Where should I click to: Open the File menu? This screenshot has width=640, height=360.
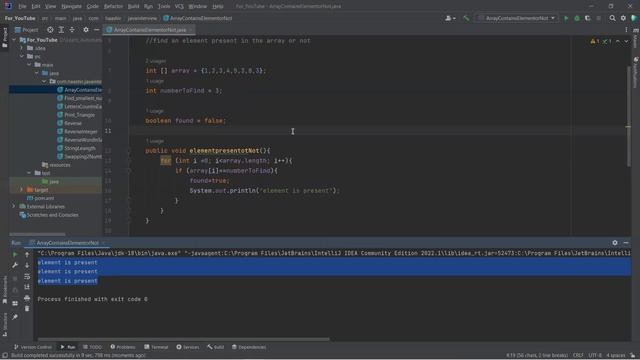coord(22,6)
